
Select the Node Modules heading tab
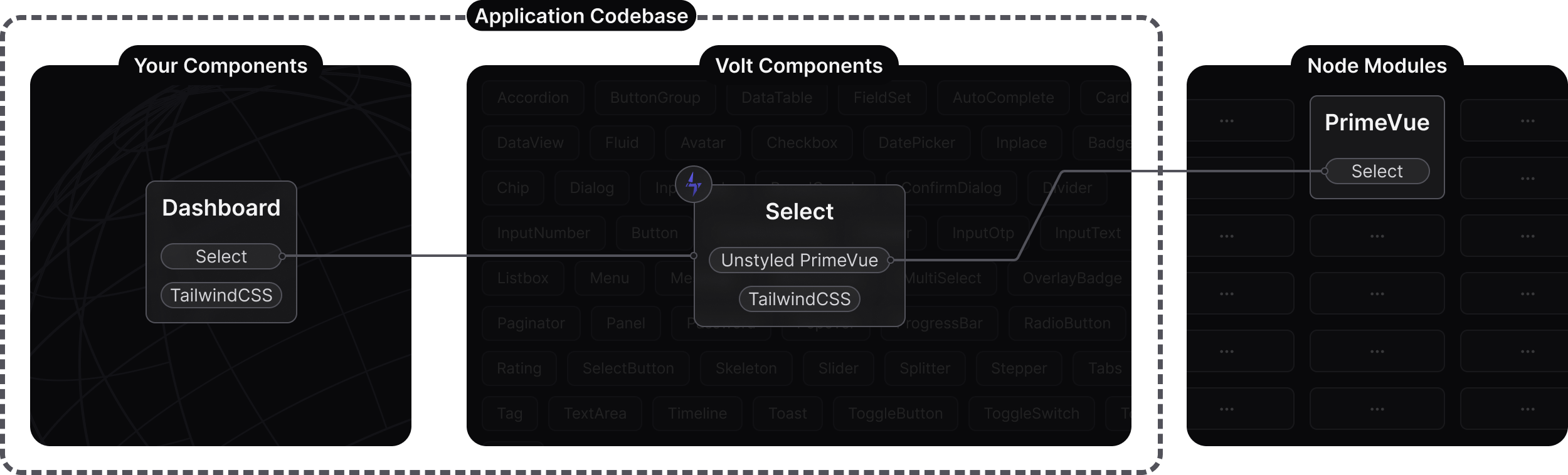tap(1377, 66)
